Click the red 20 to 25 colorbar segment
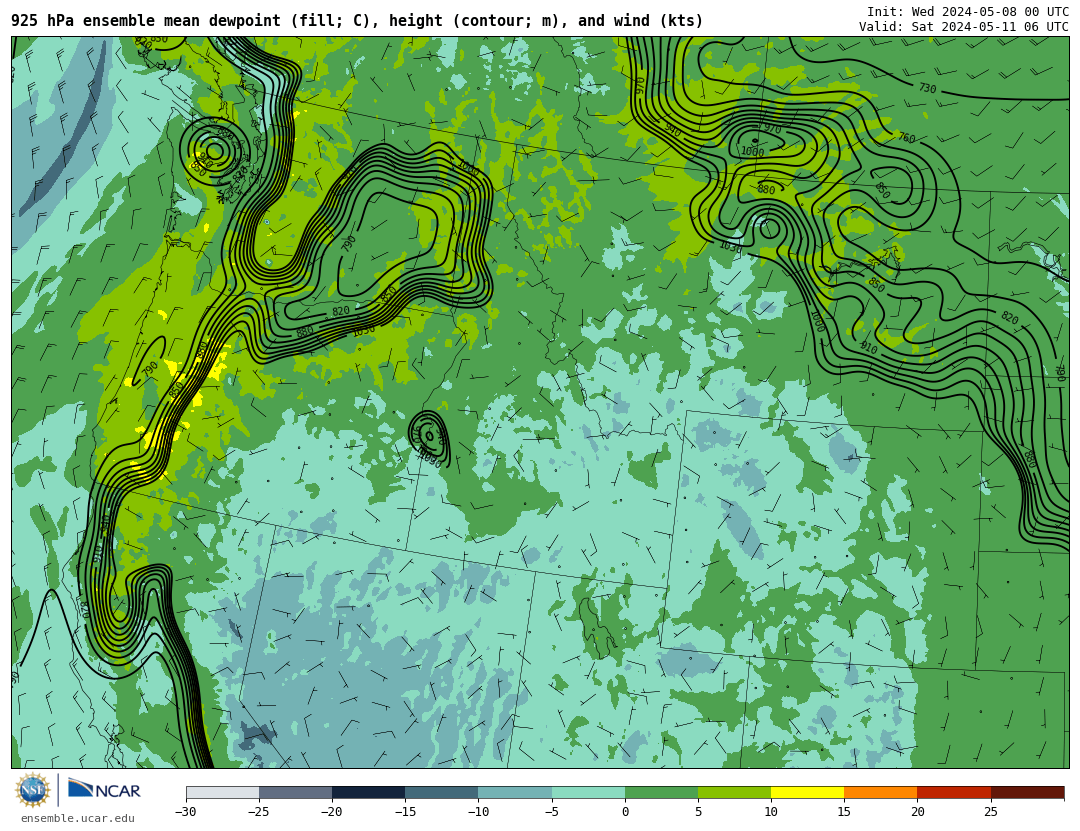The image size is (1080, 831). pos(954,792)
